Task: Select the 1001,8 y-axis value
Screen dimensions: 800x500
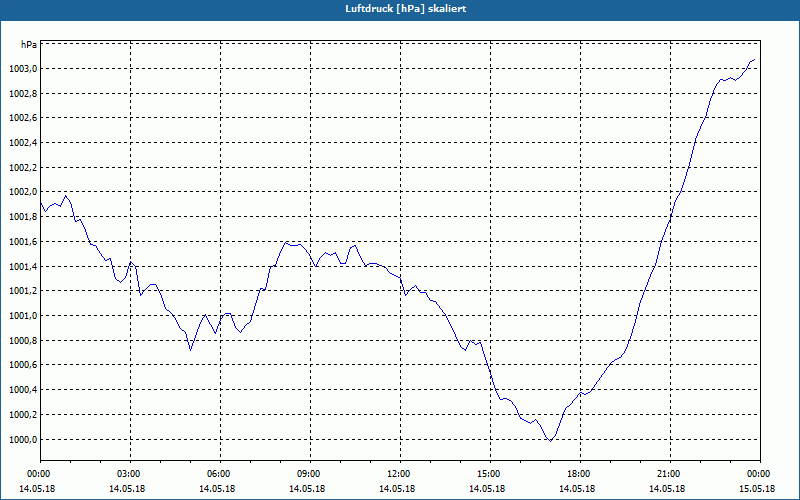Action: [23, 217]
